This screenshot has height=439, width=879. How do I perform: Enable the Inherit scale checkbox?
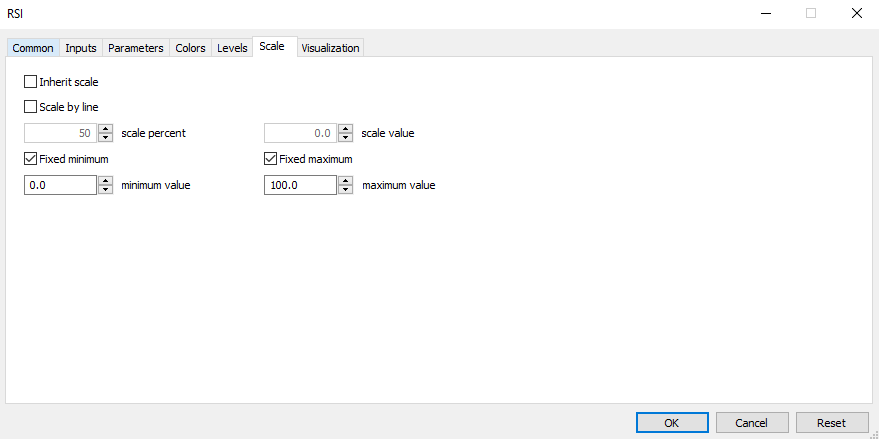[x=30, y=82]
